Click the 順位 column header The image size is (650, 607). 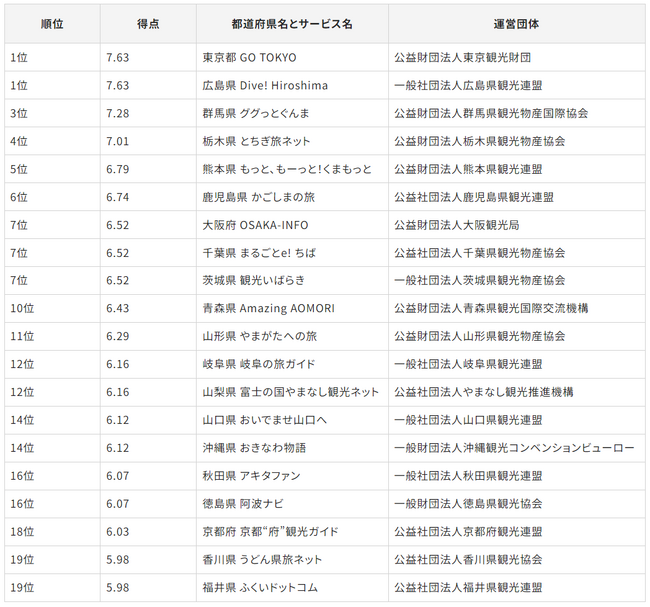tap(52, 23)
